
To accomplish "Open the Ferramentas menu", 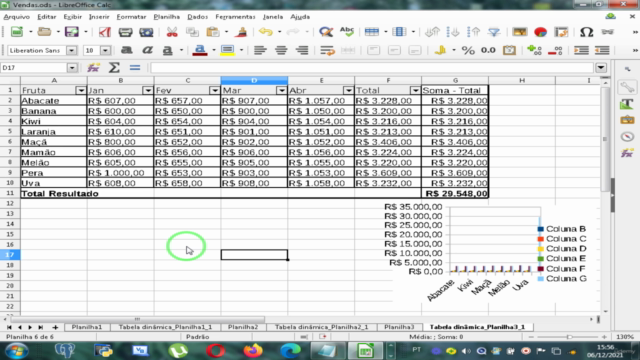I will (x=236, y=17).
